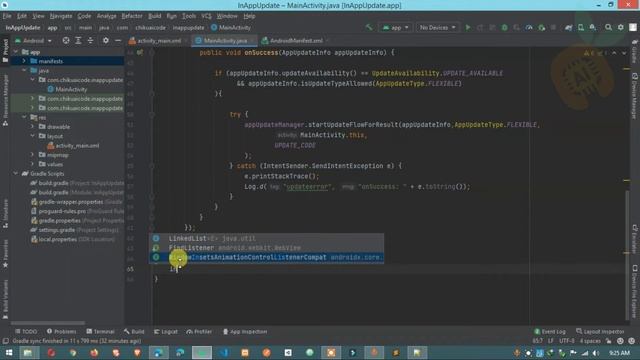Expand all nodes in project panel
Screen dimensions: 640x360
pyautogui.click(x=78, y=40)
